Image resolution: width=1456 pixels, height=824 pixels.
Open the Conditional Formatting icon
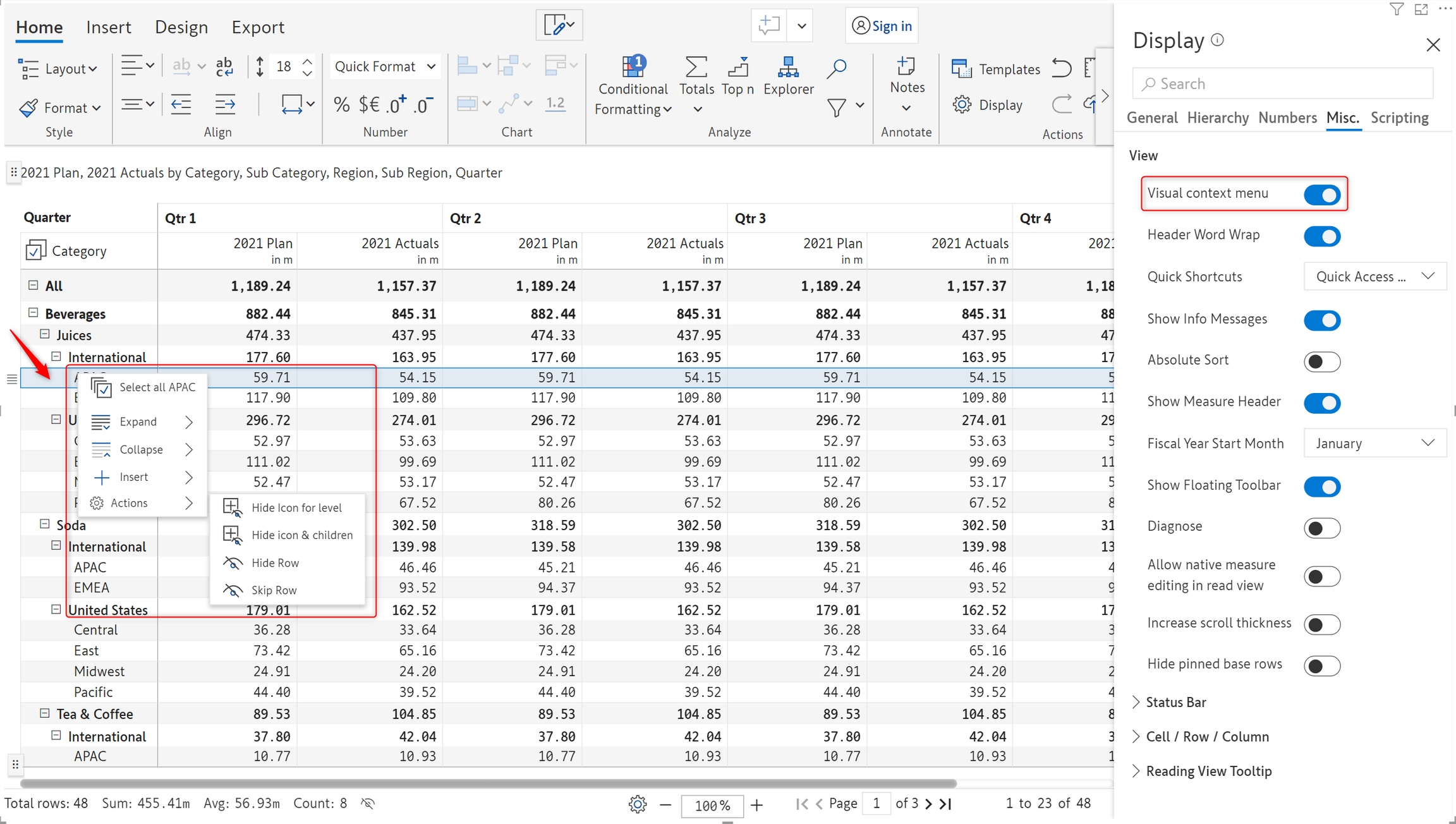[633, 68]
